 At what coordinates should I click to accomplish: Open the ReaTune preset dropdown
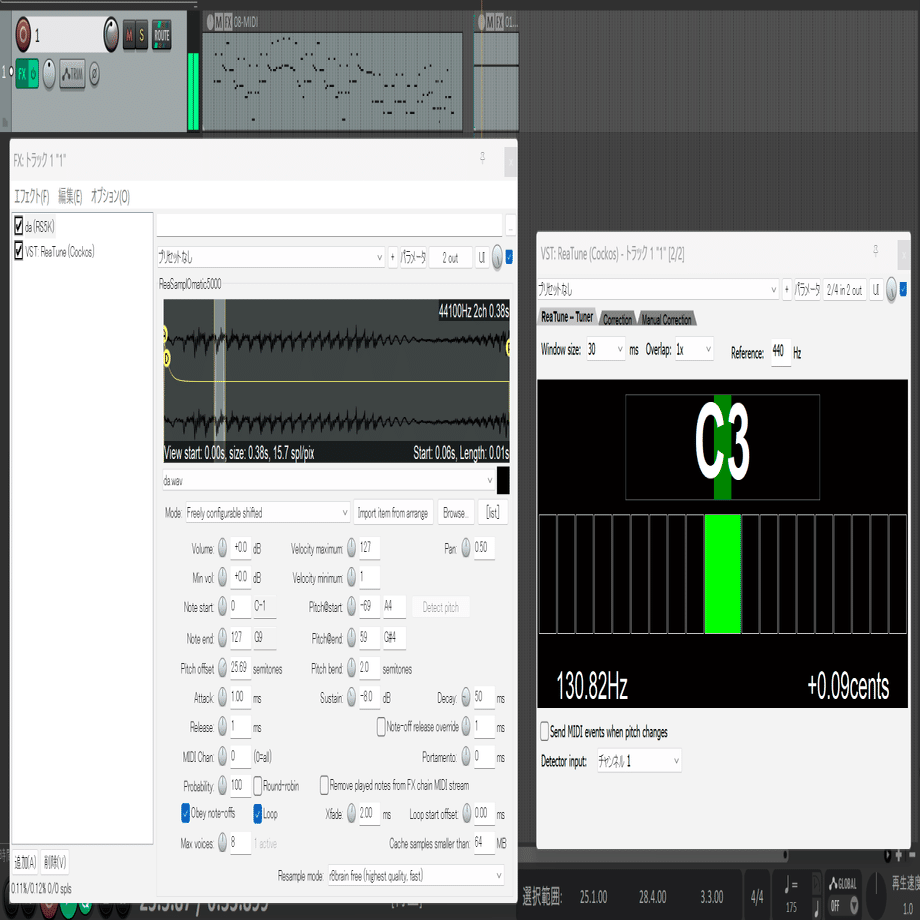click(658, 289)
